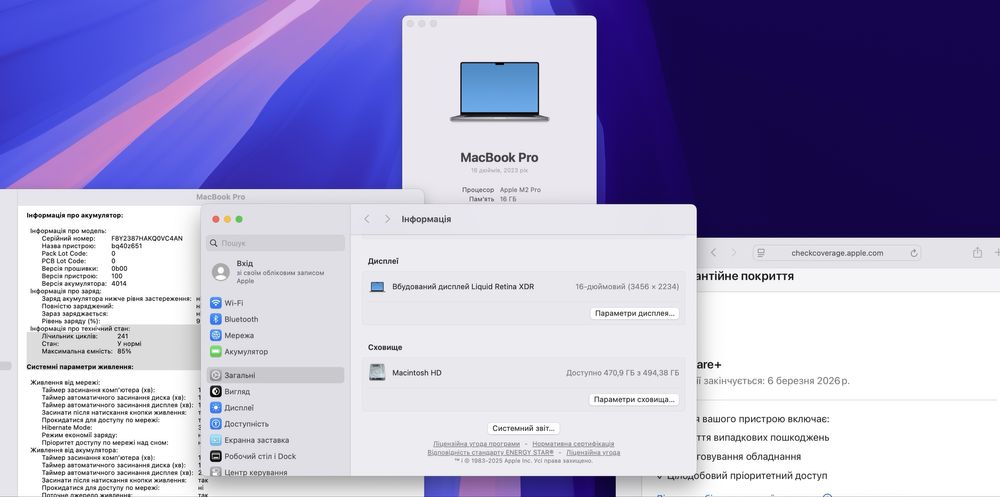Click the built-in display laptop icon

click(x=378, y=287)
